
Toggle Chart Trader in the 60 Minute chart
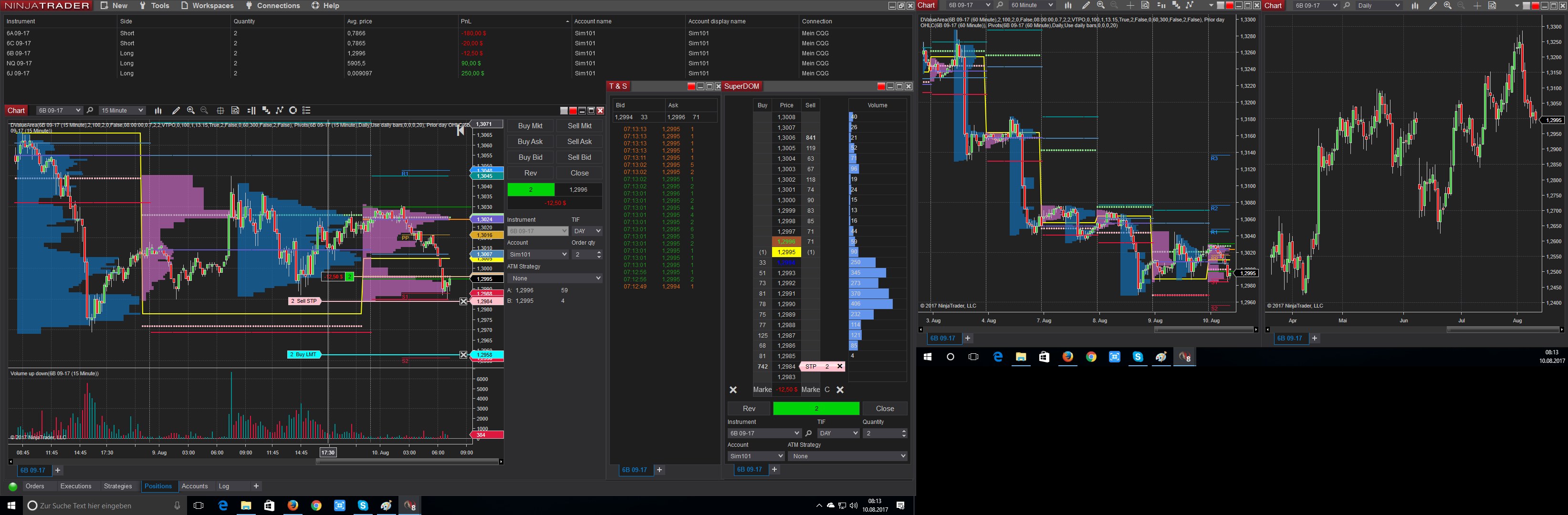pos(1161,5)
